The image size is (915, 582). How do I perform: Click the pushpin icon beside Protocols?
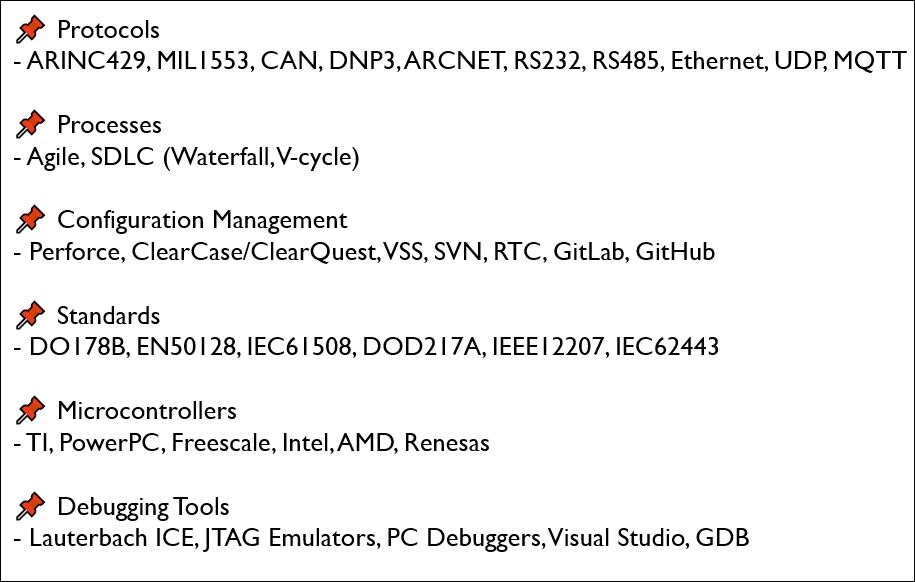[x=31, y=29]
